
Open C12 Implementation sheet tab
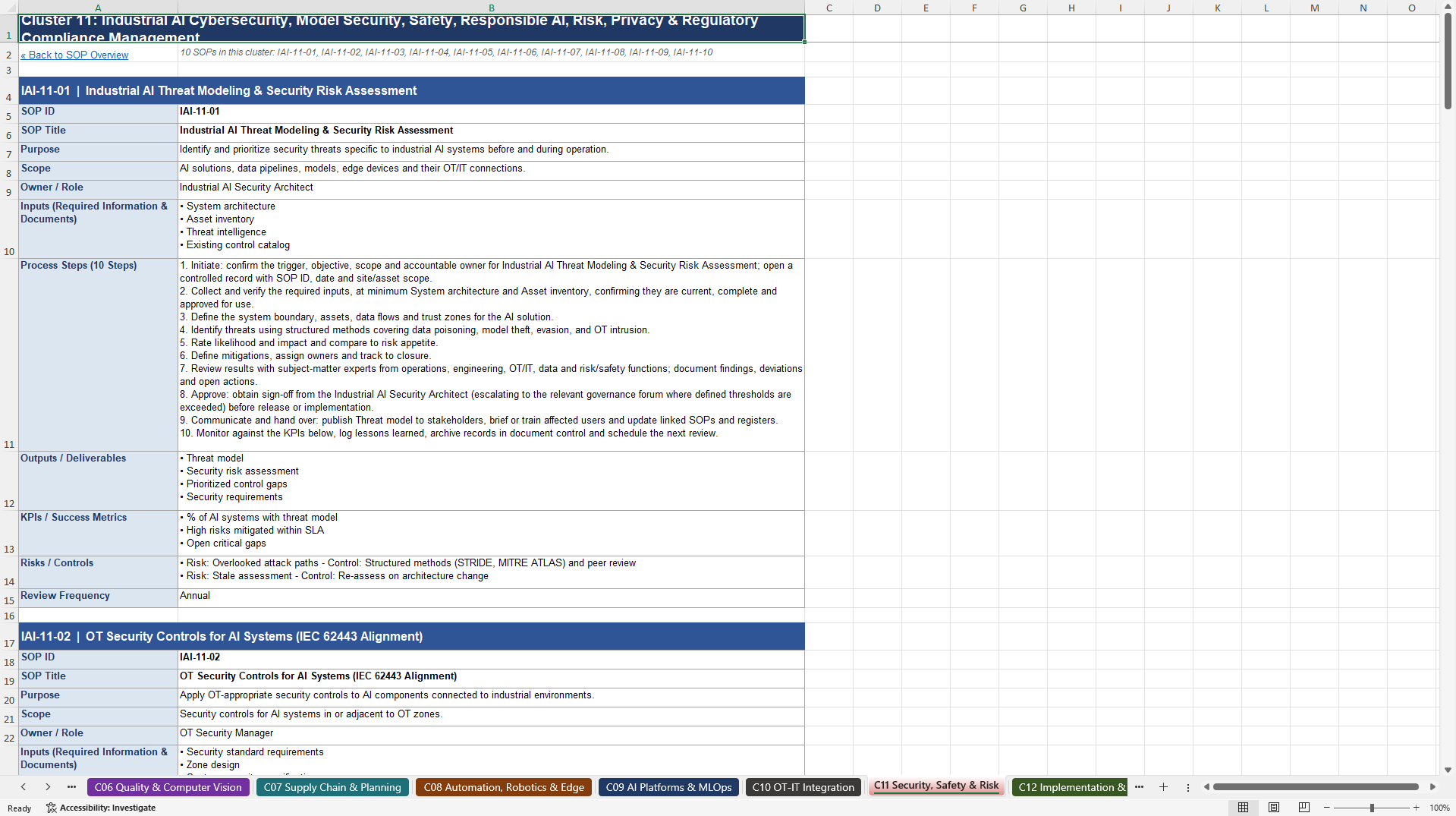click(1070, 787)
